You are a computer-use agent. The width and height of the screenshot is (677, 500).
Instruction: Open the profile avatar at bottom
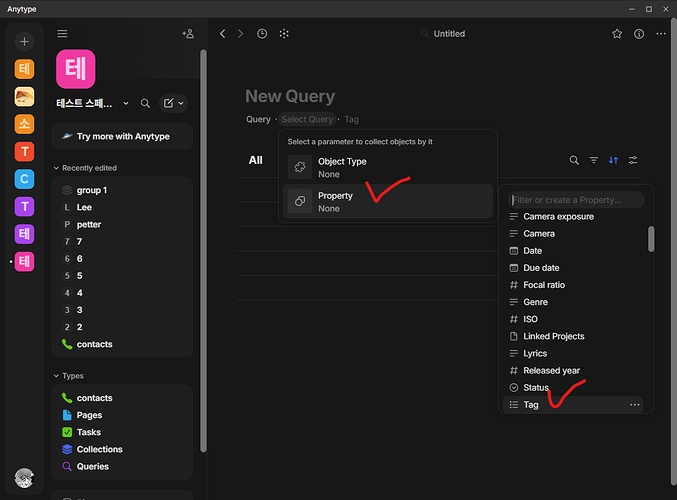[x=24, y=478]
